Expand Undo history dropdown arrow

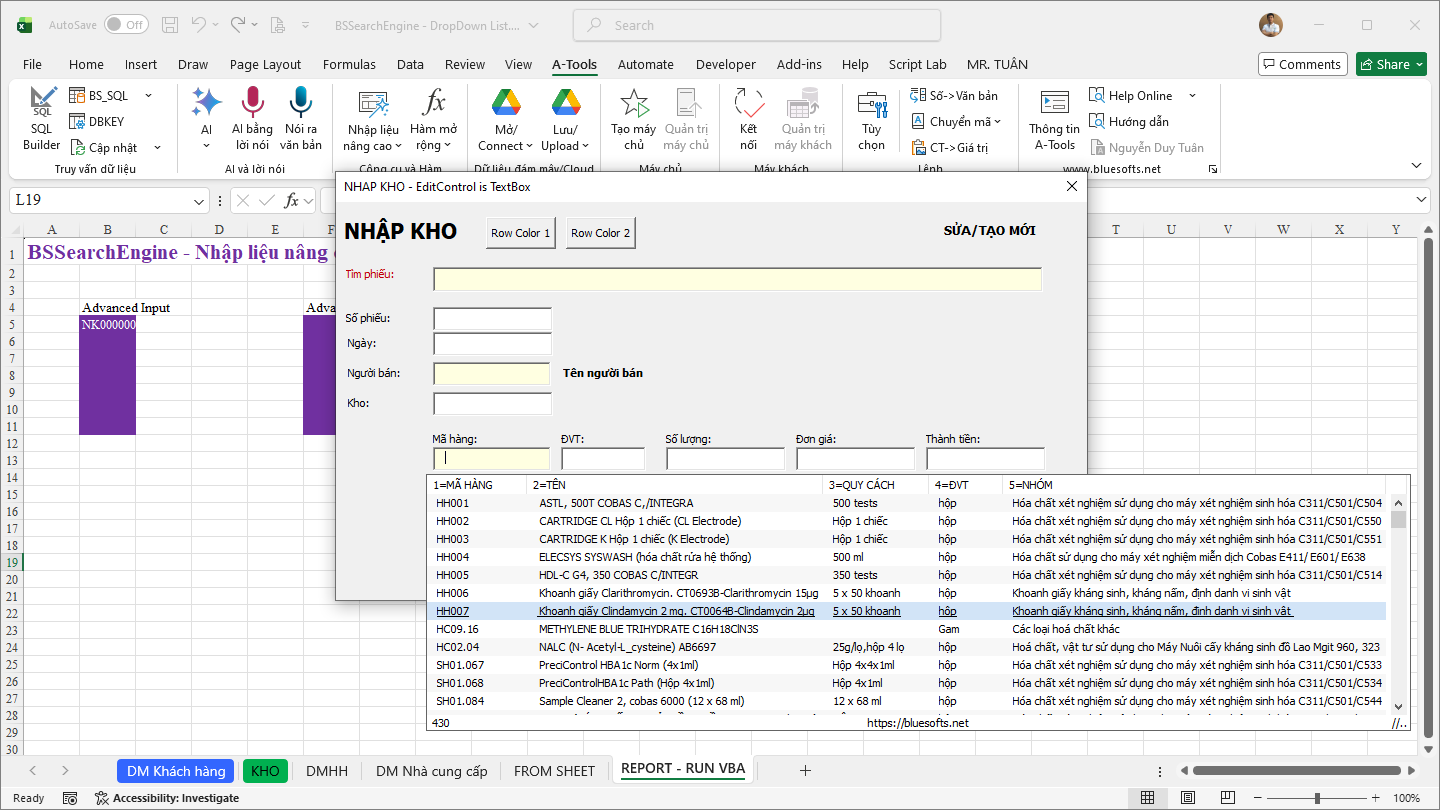(216, 25)
